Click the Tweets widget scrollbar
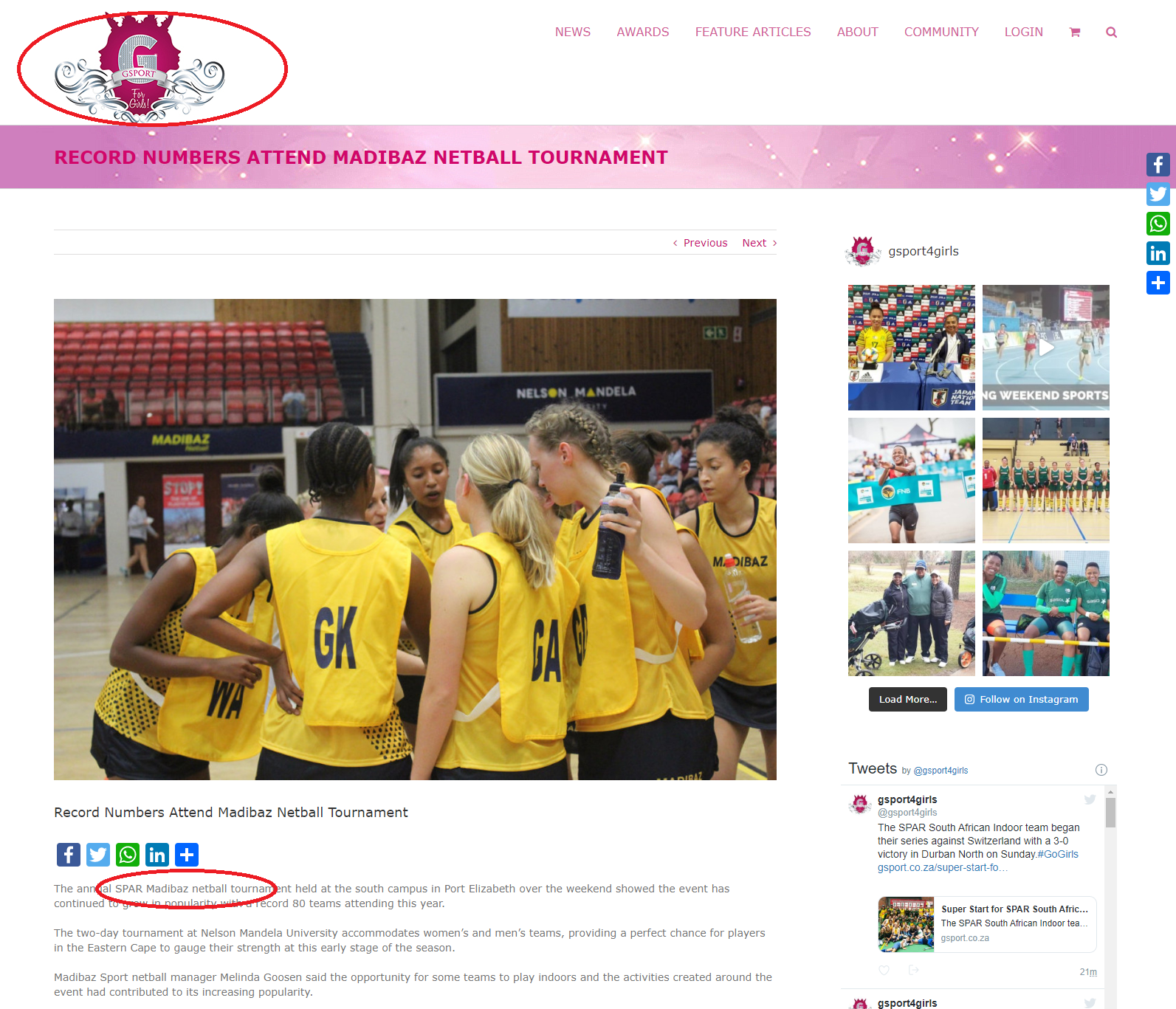Image resolution: width=1176 pixels, height=1009 pixels. (1110, 813)
